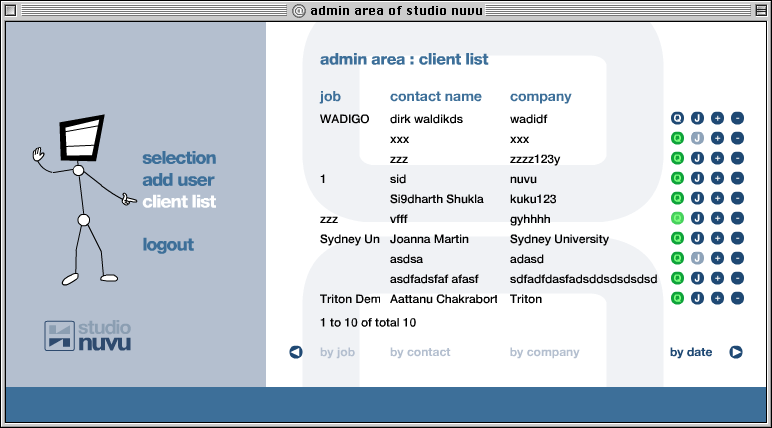Open the selection menu item

coord(179,158)
